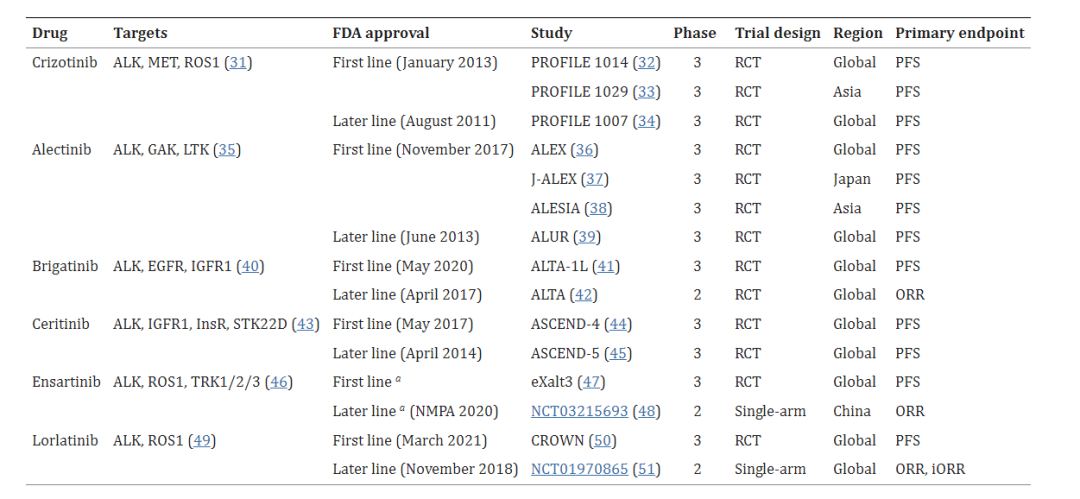Follow citation 34 for PROFILE 1007
The height and width of the screenshot is (499, 1080).
click(647, 121)
